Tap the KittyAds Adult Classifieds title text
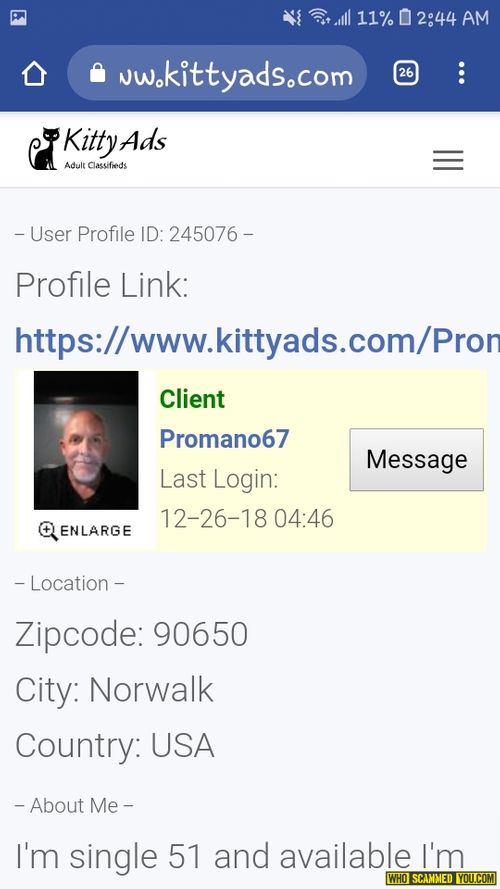 113,147
